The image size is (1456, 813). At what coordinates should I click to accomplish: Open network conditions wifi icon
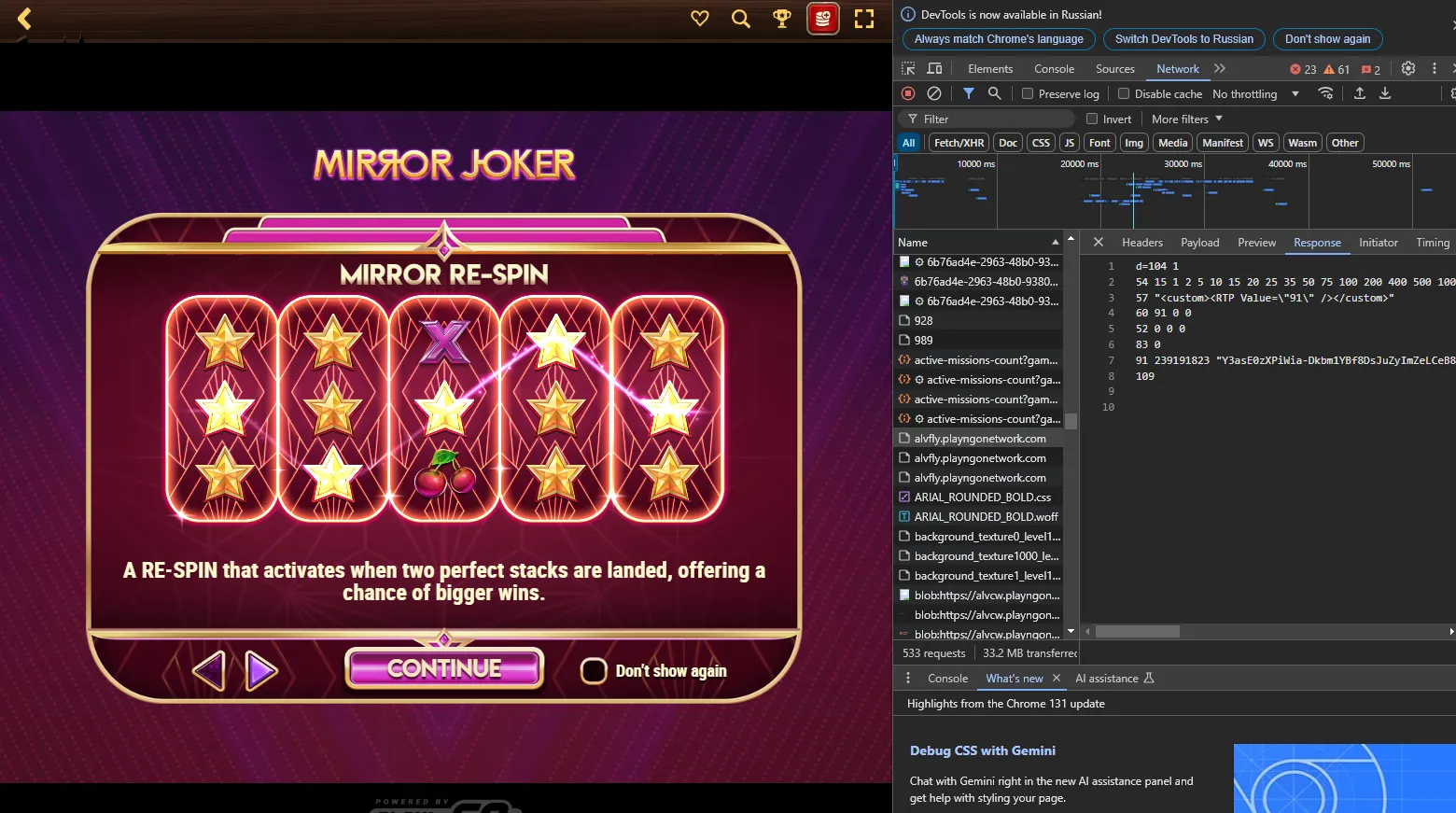[x=1325, y=93]
